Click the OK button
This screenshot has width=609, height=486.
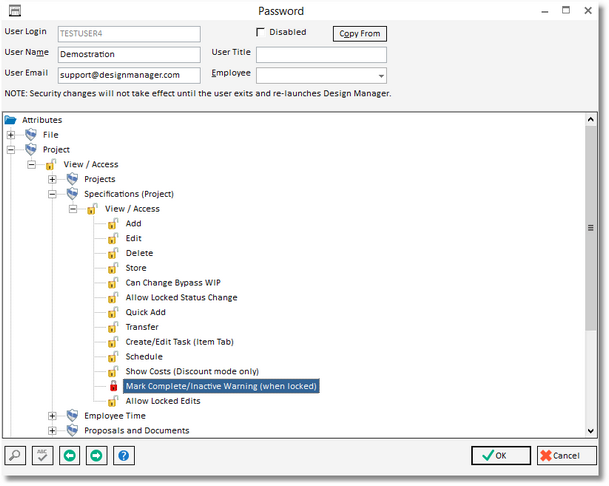(x=501, y=455)
